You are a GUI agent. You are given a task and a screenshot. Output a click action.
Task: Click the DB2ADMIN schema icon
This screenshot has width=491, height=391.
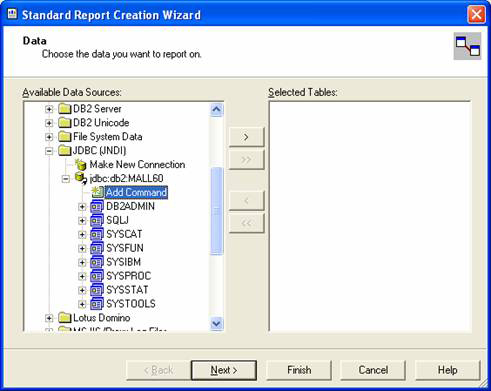[97, 207]
